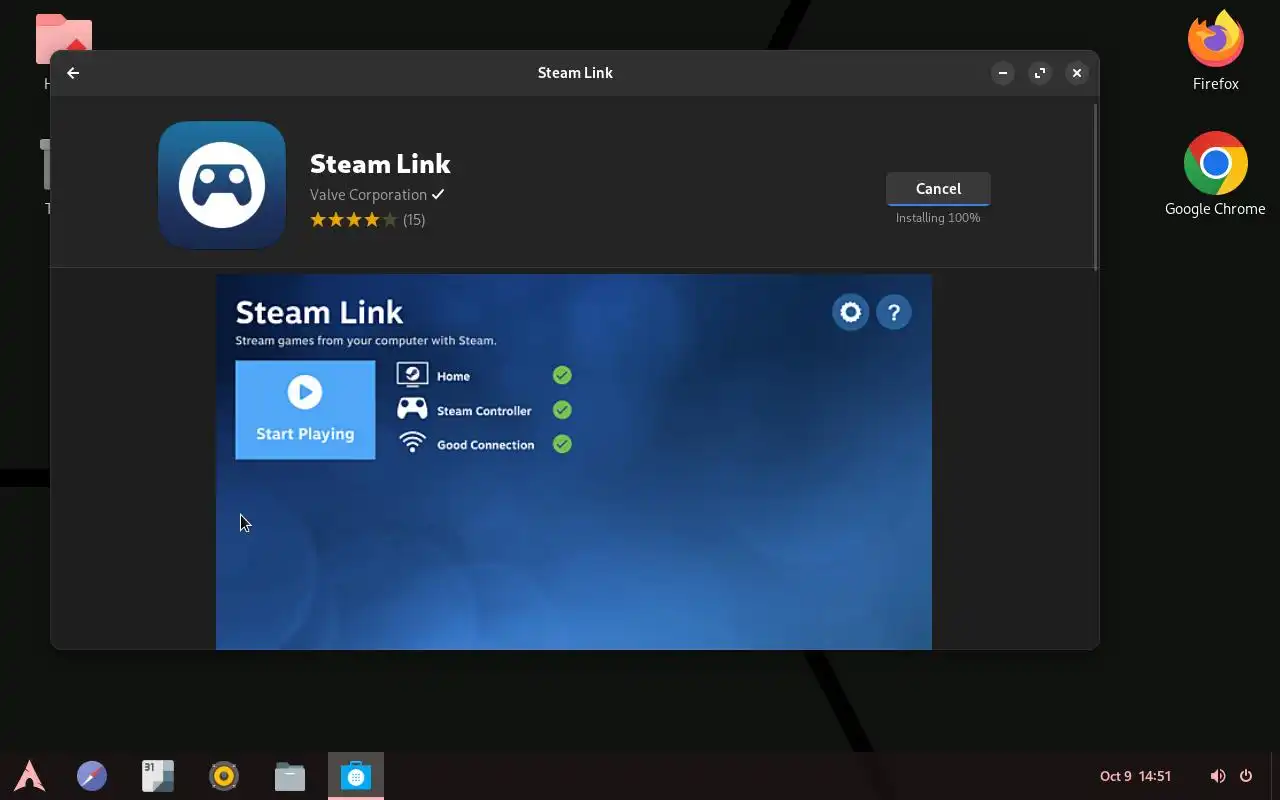
Task: Open the volume control in system tray
Action: point(1217,776)
